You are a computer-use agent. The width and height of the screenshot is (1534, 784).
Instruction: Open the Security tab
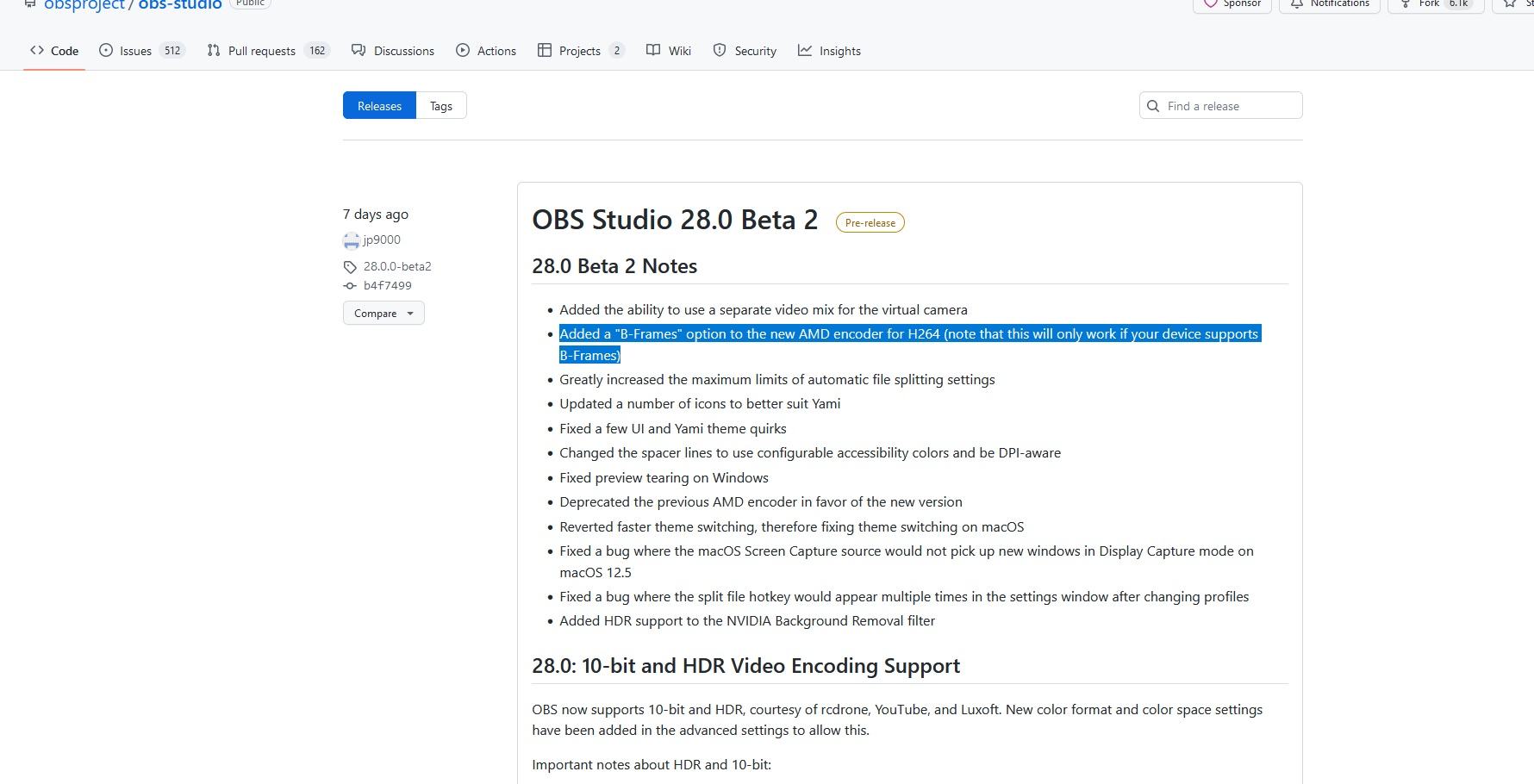pos(745,51)
